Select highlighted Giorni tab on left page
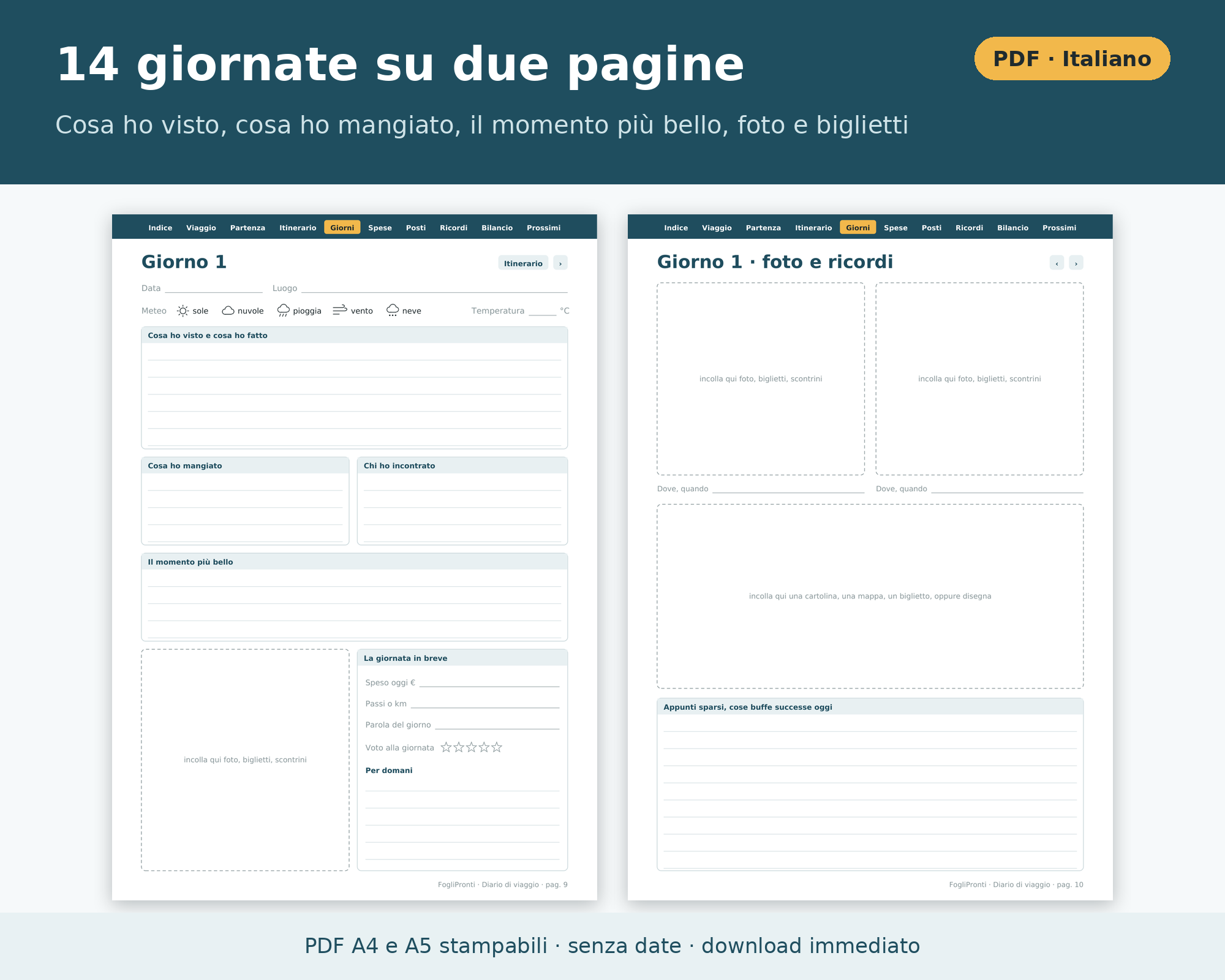 point(342,228)
